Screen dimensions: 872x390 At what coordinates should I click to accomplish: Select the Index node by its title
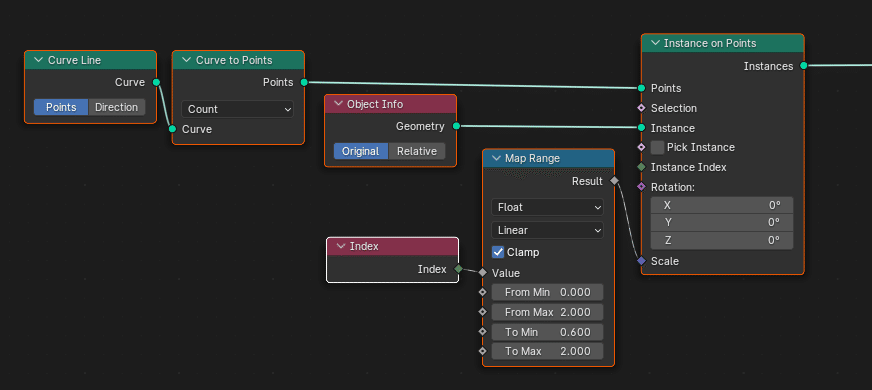(x=364, y=246)
